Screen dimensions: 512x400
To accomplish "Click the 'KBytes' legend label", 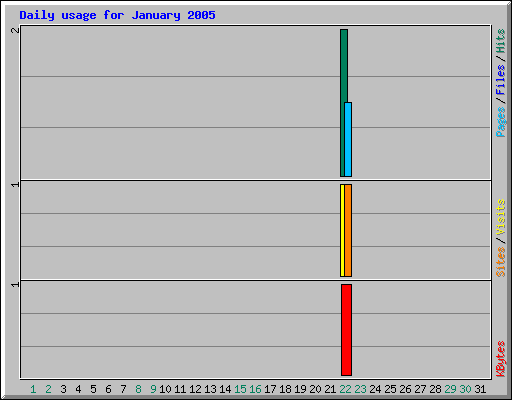I will [500, 359].
